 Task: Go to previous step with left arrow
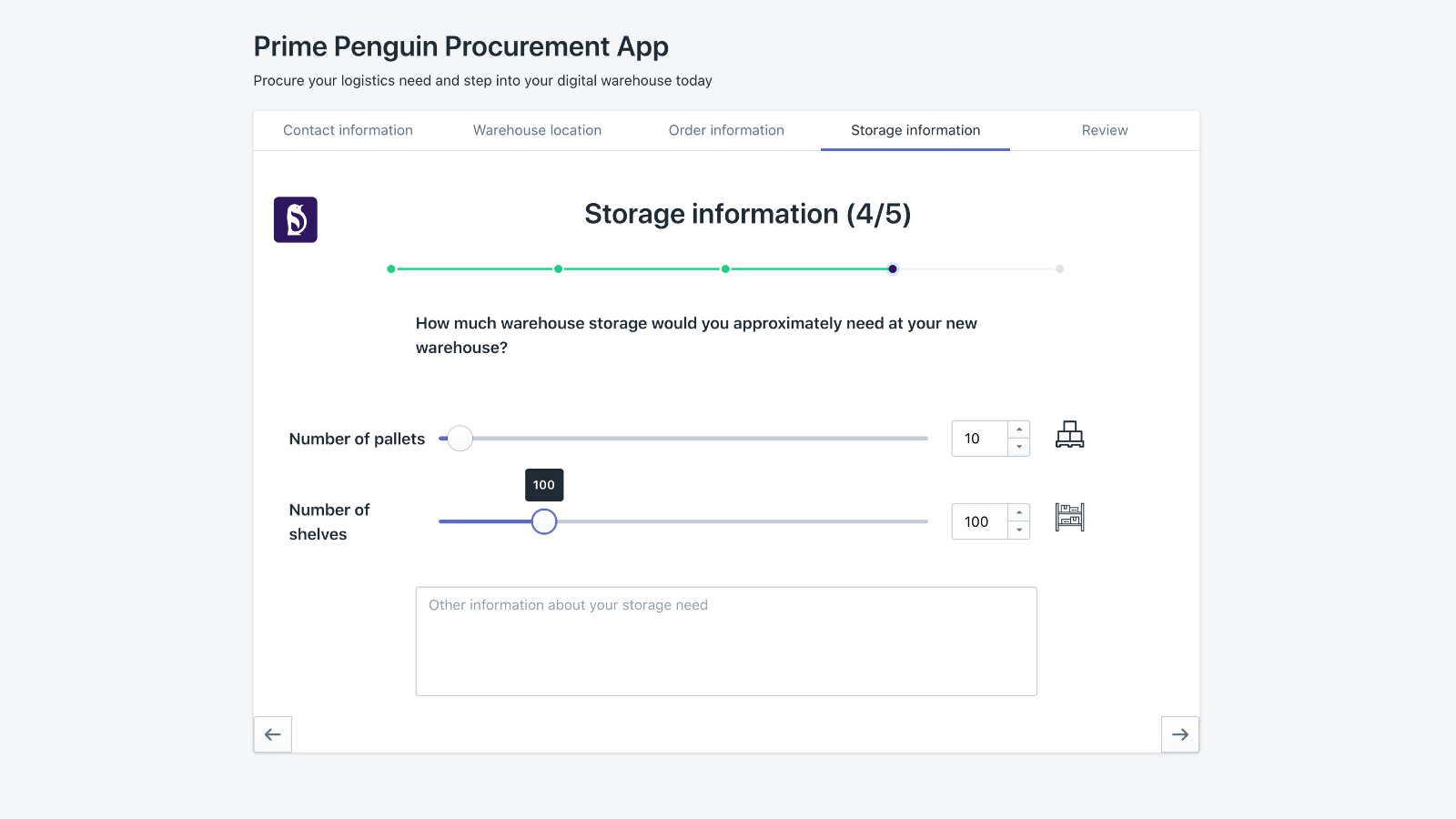click(272, 734)
